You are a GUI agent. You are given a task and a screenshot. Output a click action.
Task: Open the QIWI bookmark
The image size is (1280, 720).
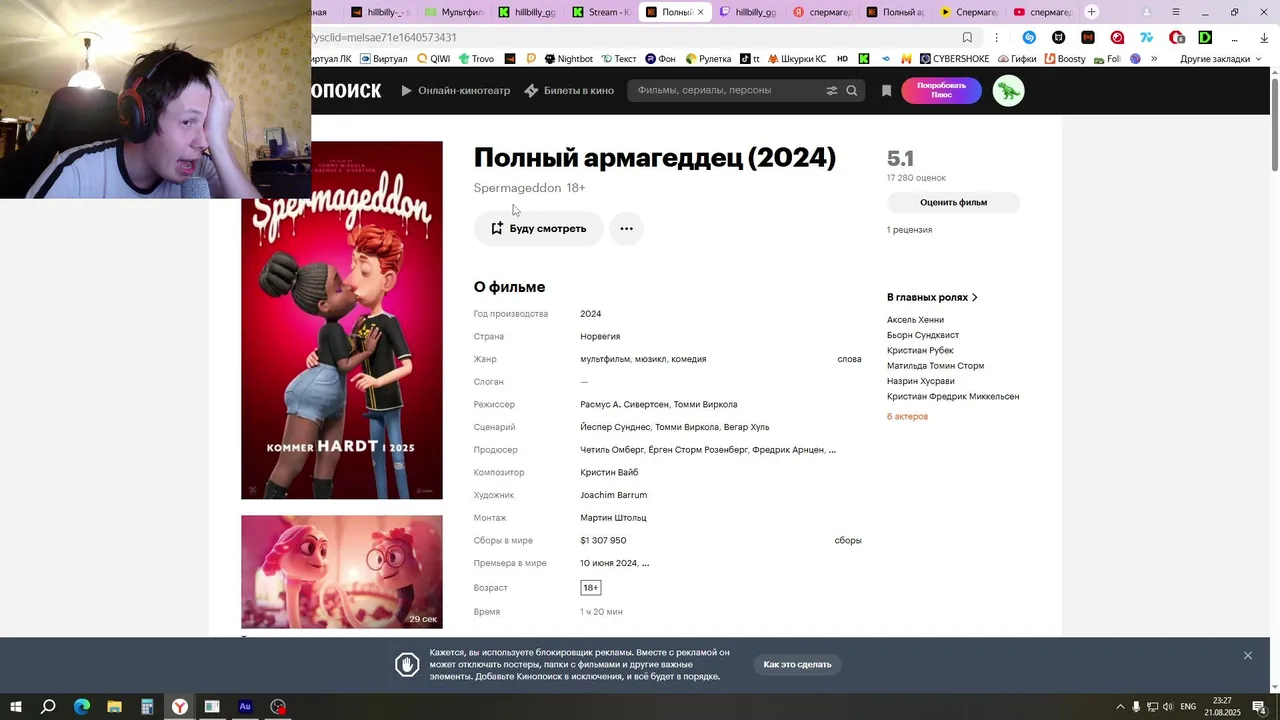tap(434, 59)
